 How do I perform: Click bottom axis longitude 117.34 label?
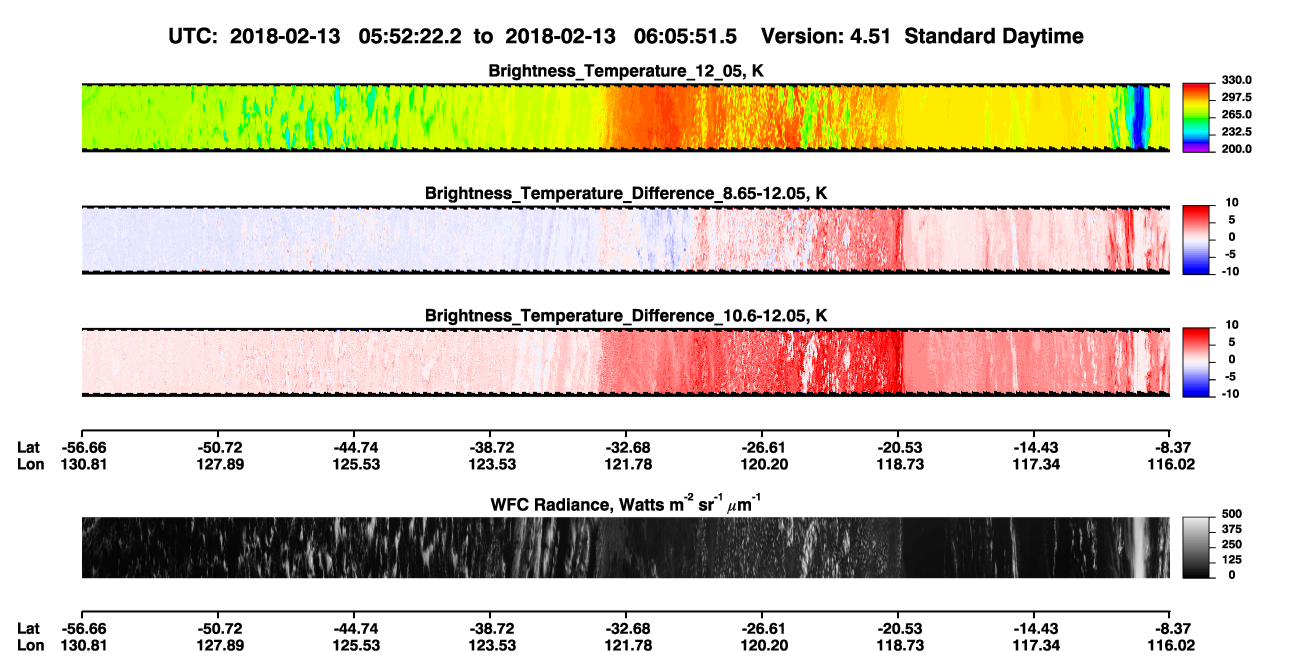pyautogui.click(x=1034, y=645)
